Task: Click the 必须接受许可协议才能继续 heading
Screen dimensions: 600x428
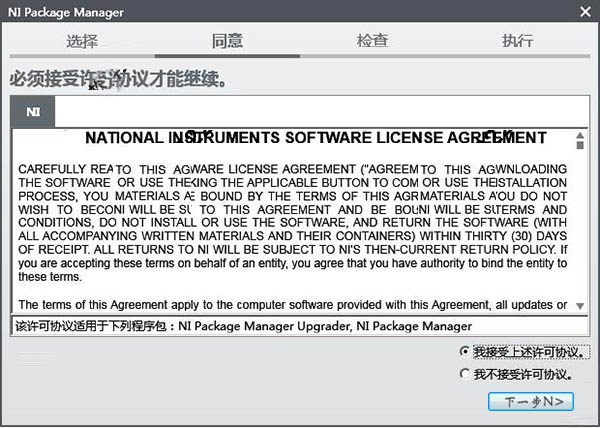Action: pyautogui.click(x=119, y=79)
